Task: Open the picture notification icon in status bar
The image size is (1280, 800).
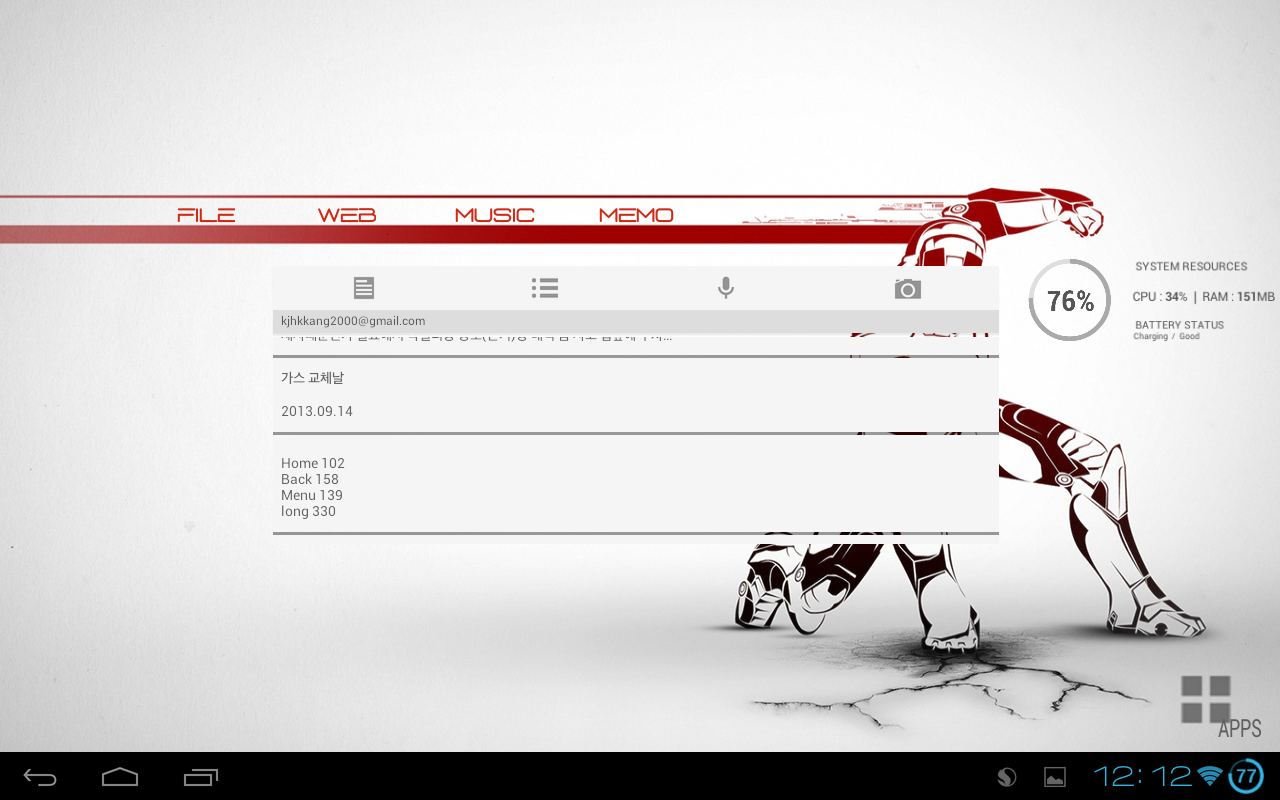Action: pos(1054,777)
